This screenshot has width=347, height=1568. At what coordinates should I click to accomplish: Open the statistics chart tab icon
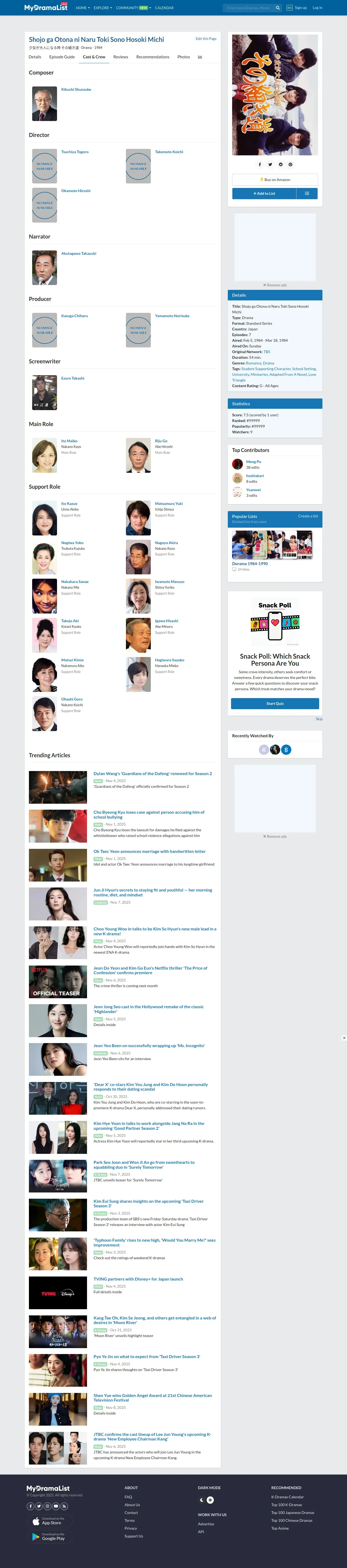[200, 57]
